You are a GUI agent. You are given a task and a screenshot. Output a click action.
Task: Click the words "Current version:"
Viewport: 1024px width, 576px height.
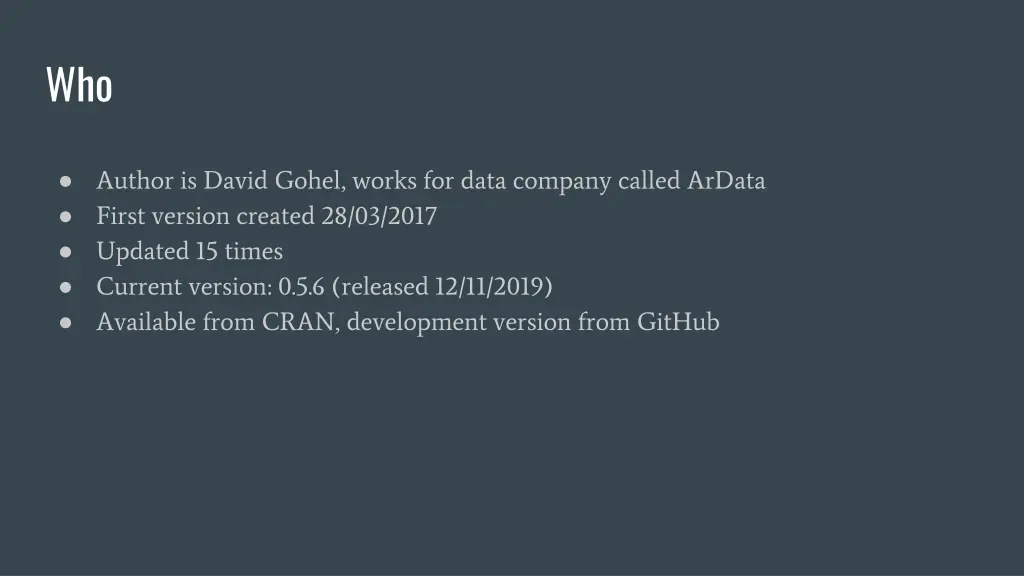184,287
